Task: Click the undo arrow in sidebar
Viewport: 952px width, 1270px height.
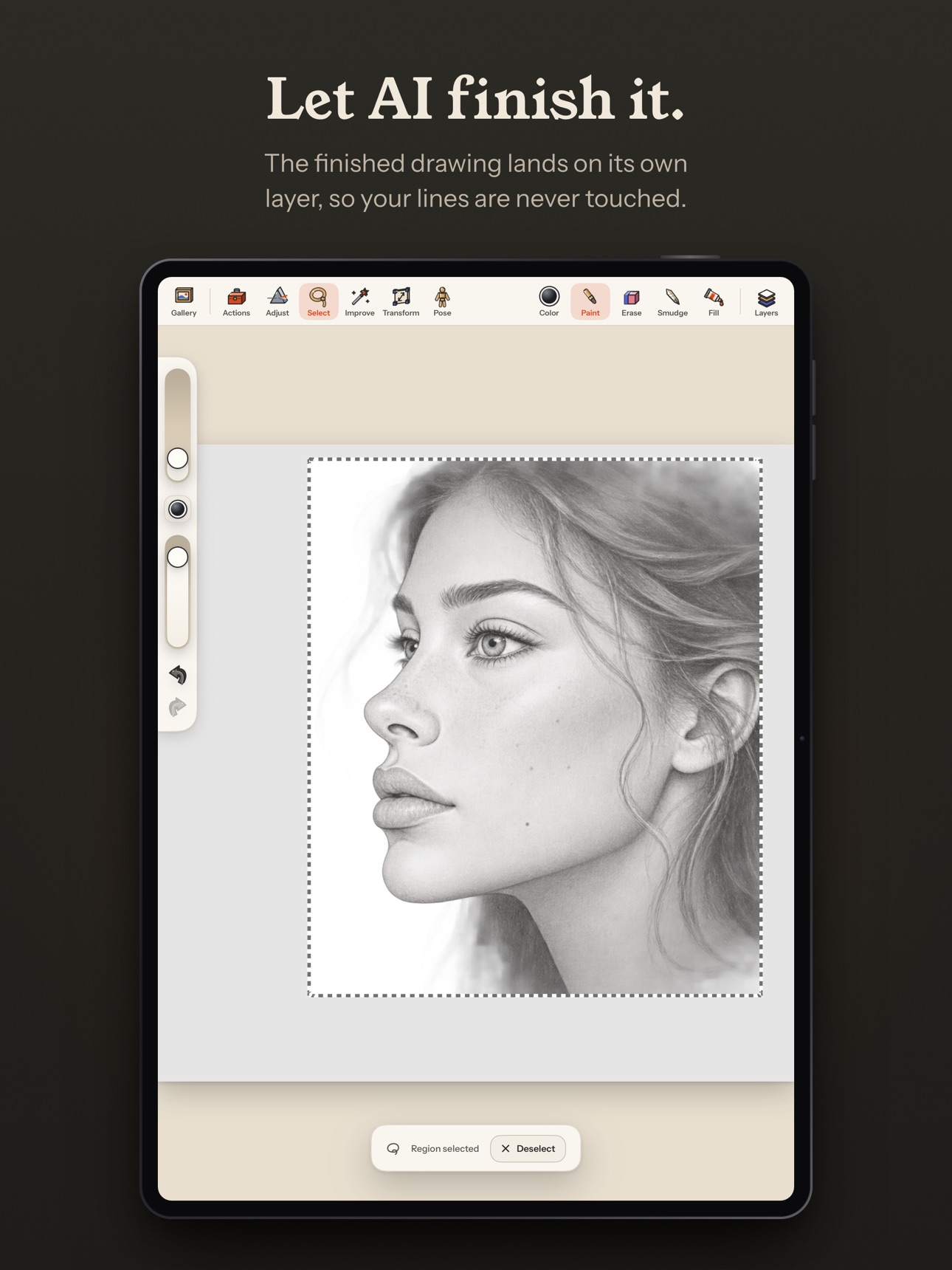Action: (178, 675)
